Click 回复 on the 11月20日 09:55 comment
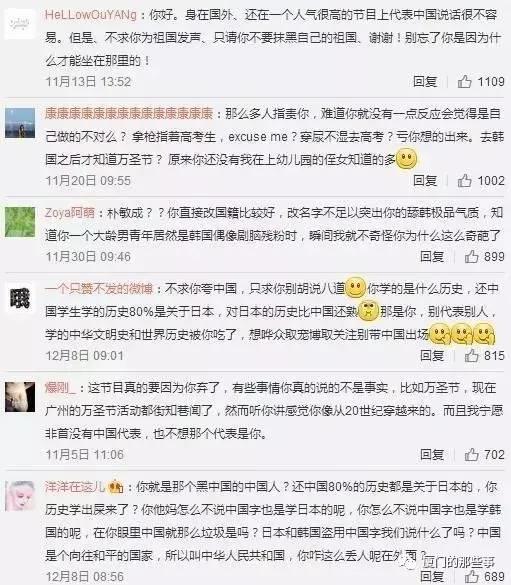The width and height of the screenshot is (511, 585). (425, 181)
